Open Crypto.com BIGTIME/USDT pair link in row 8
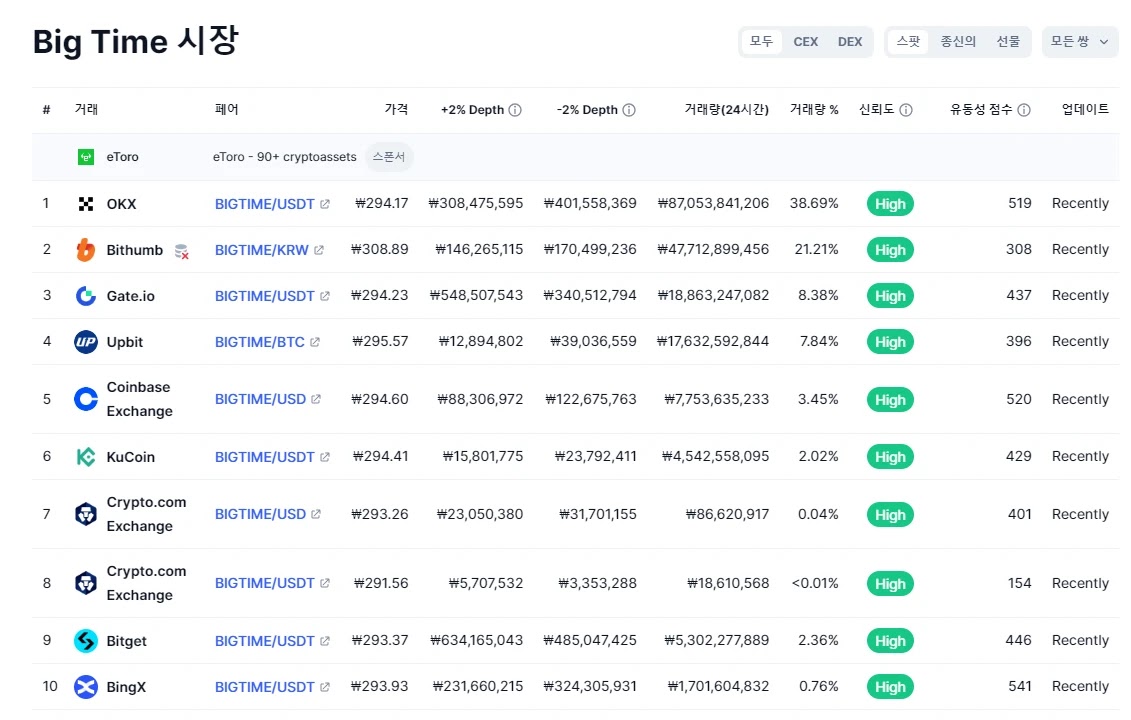This screenshot has width=1131, height=720. click(265, 583)
